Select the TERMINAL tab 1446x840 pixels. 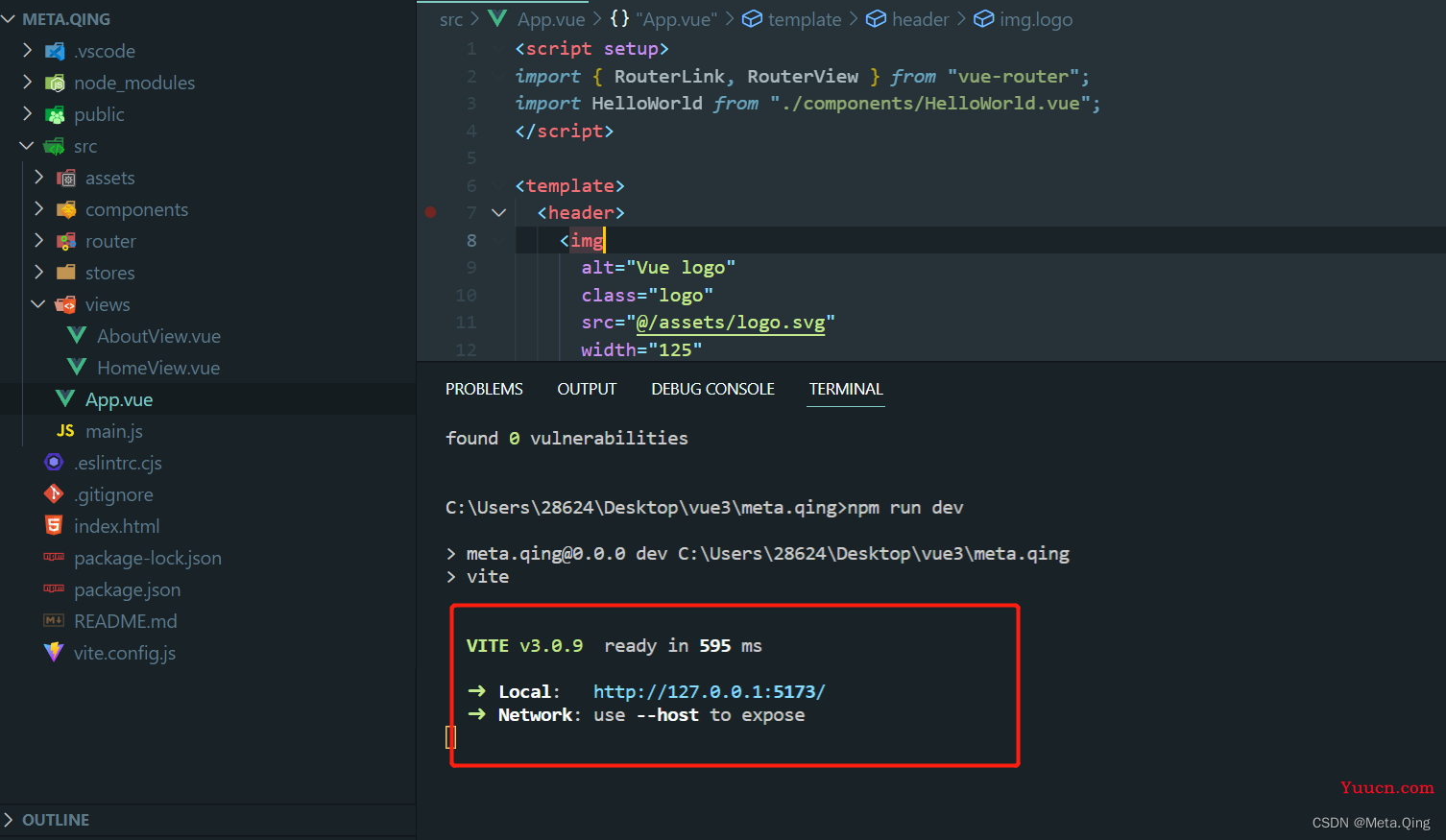coord(846,389)
